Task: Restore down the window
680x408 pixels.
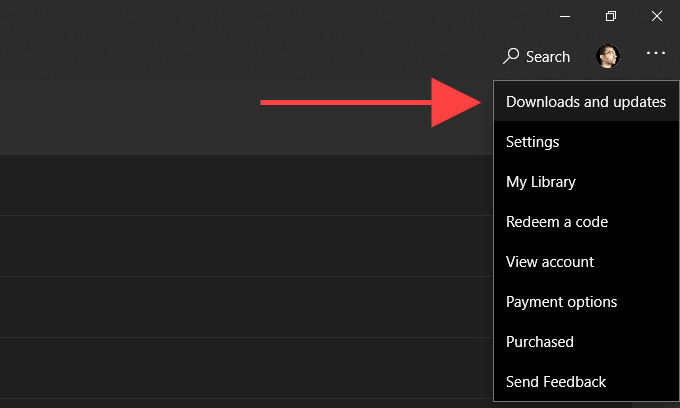Action: [610, 16]
